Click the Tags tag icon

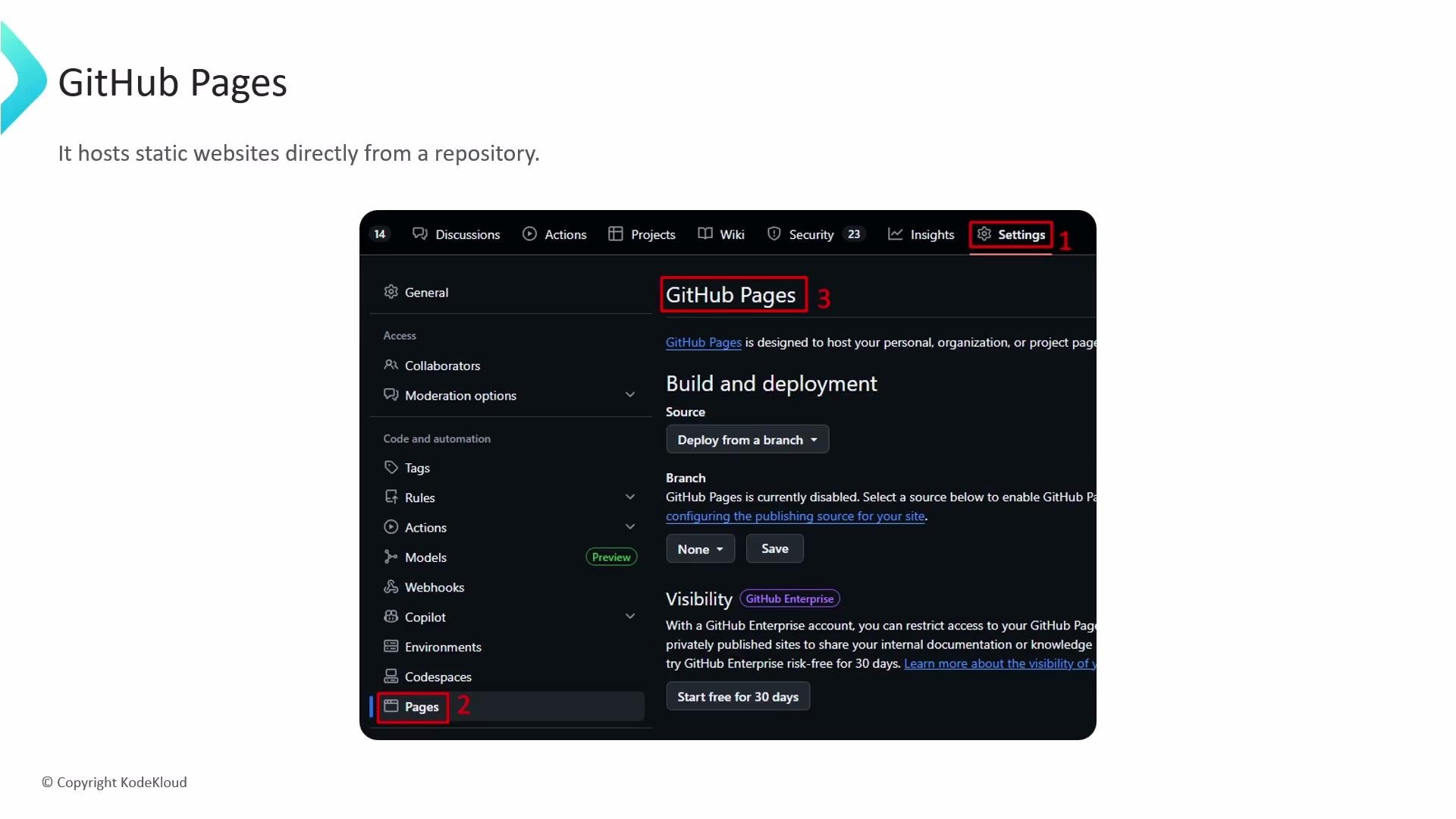click(x=391, y=467)
